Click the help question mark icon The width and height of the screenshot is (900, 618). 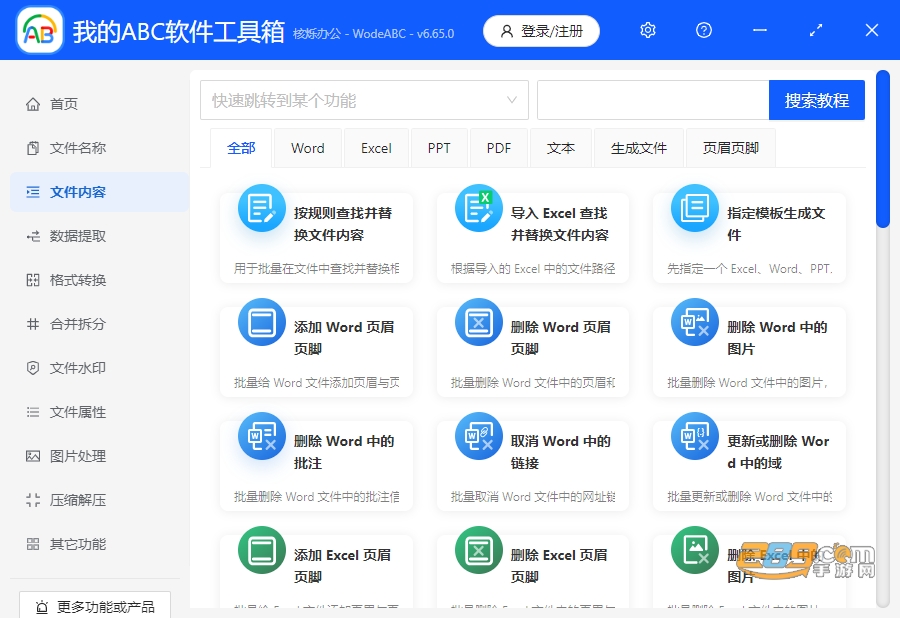click(x=704, y=30)
